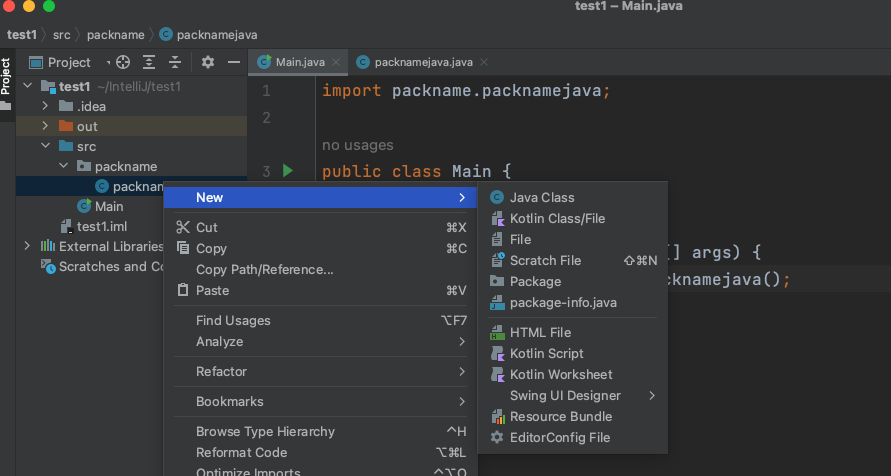Click the package-info.java icon

tap(497, 302)
